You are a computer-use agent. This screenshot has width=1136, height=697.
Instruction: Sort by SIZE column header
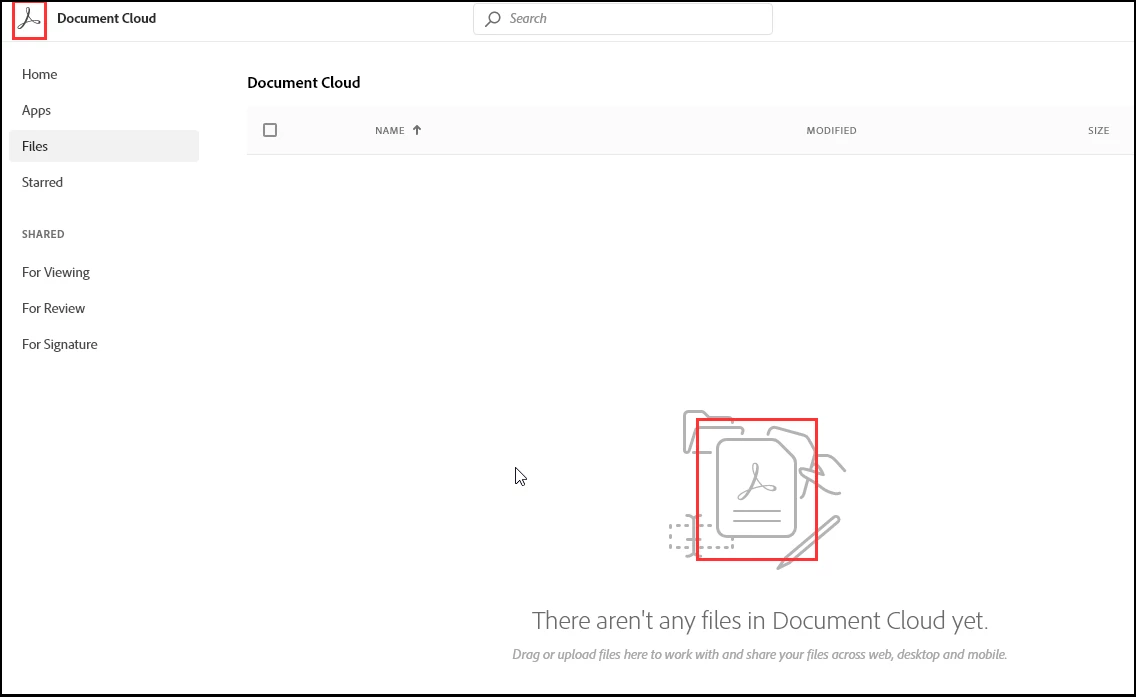(1098, 130)
